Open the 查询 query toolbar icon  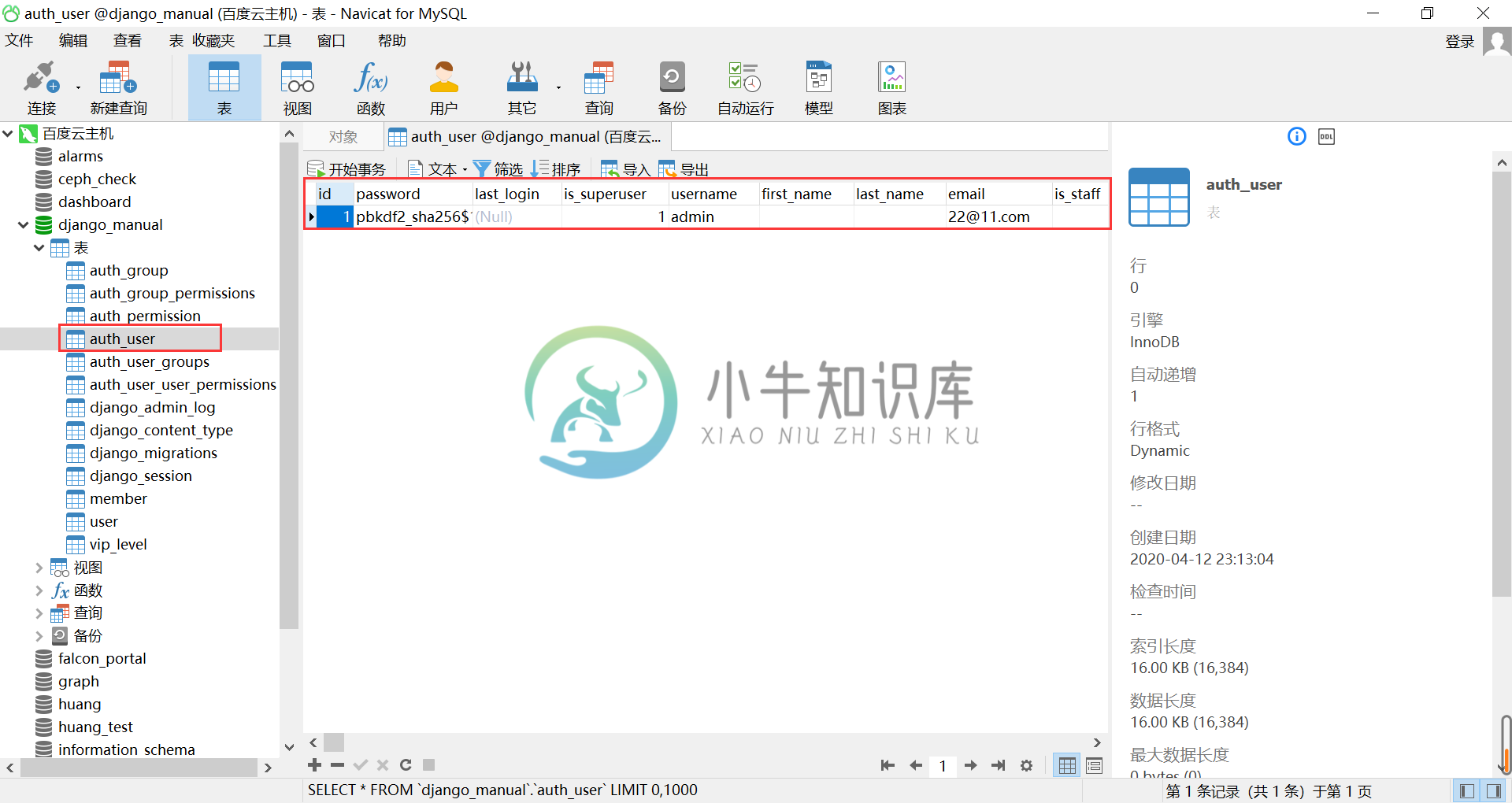coord(598,87)
